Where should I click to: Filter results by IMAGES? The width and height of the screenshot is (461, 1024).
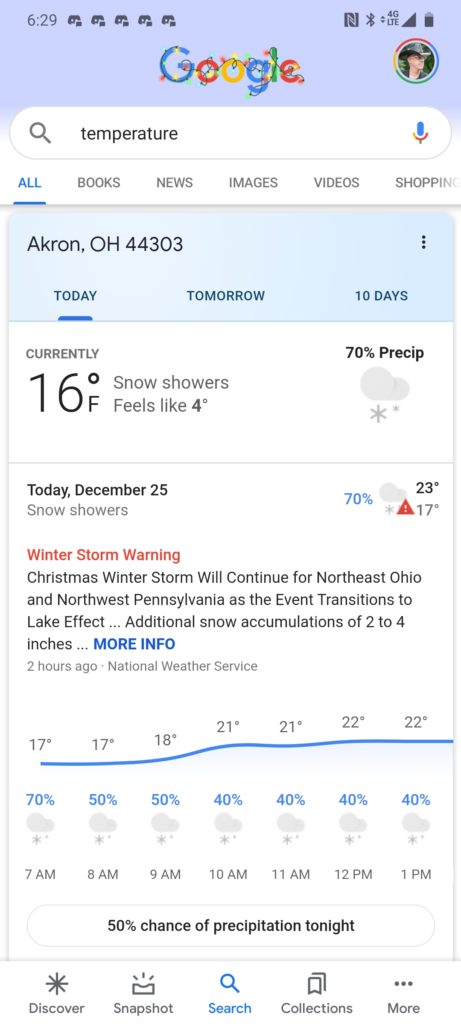[253, 183]
